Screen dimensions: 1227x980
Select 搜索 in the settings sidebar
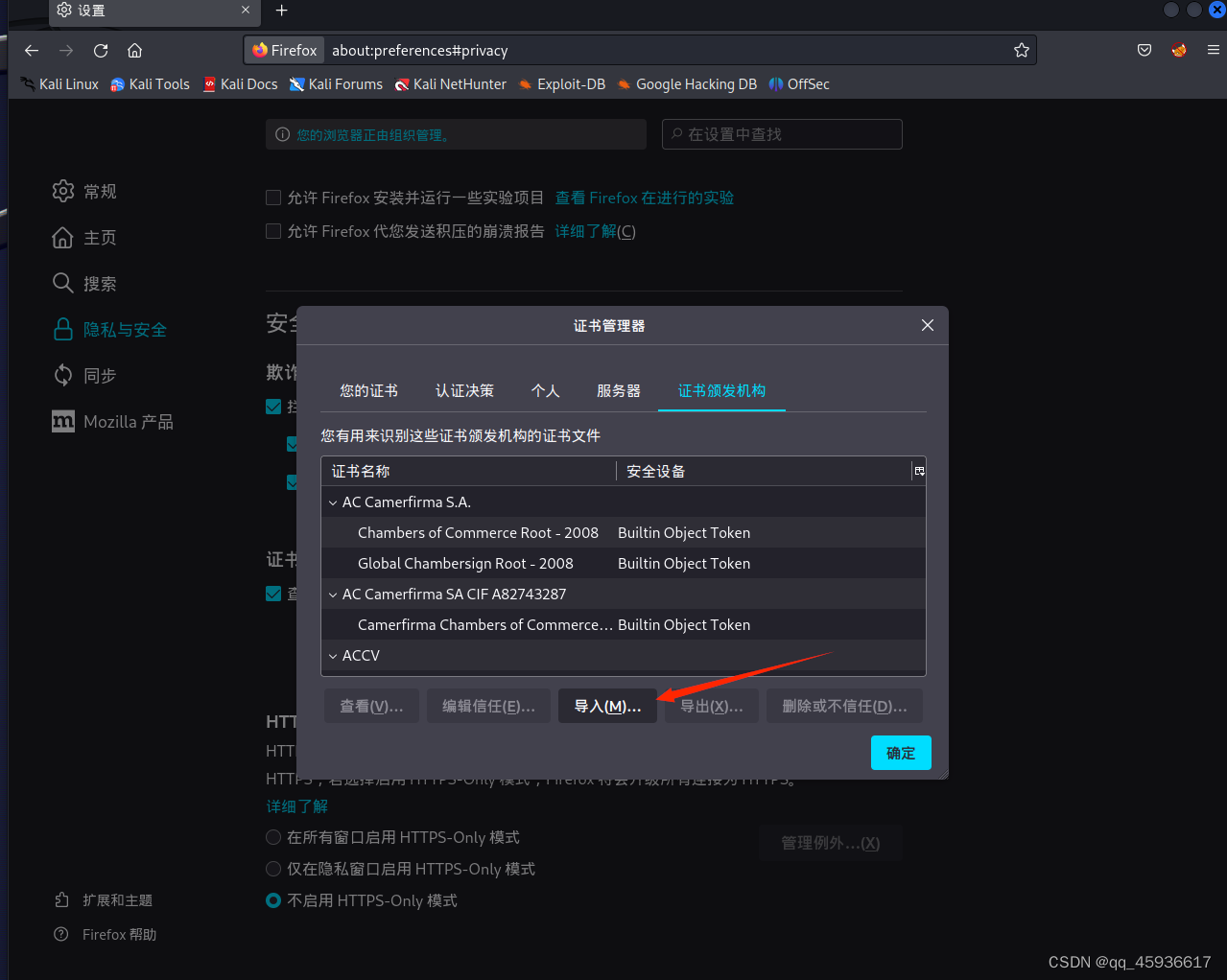click(x=84, y=284)
